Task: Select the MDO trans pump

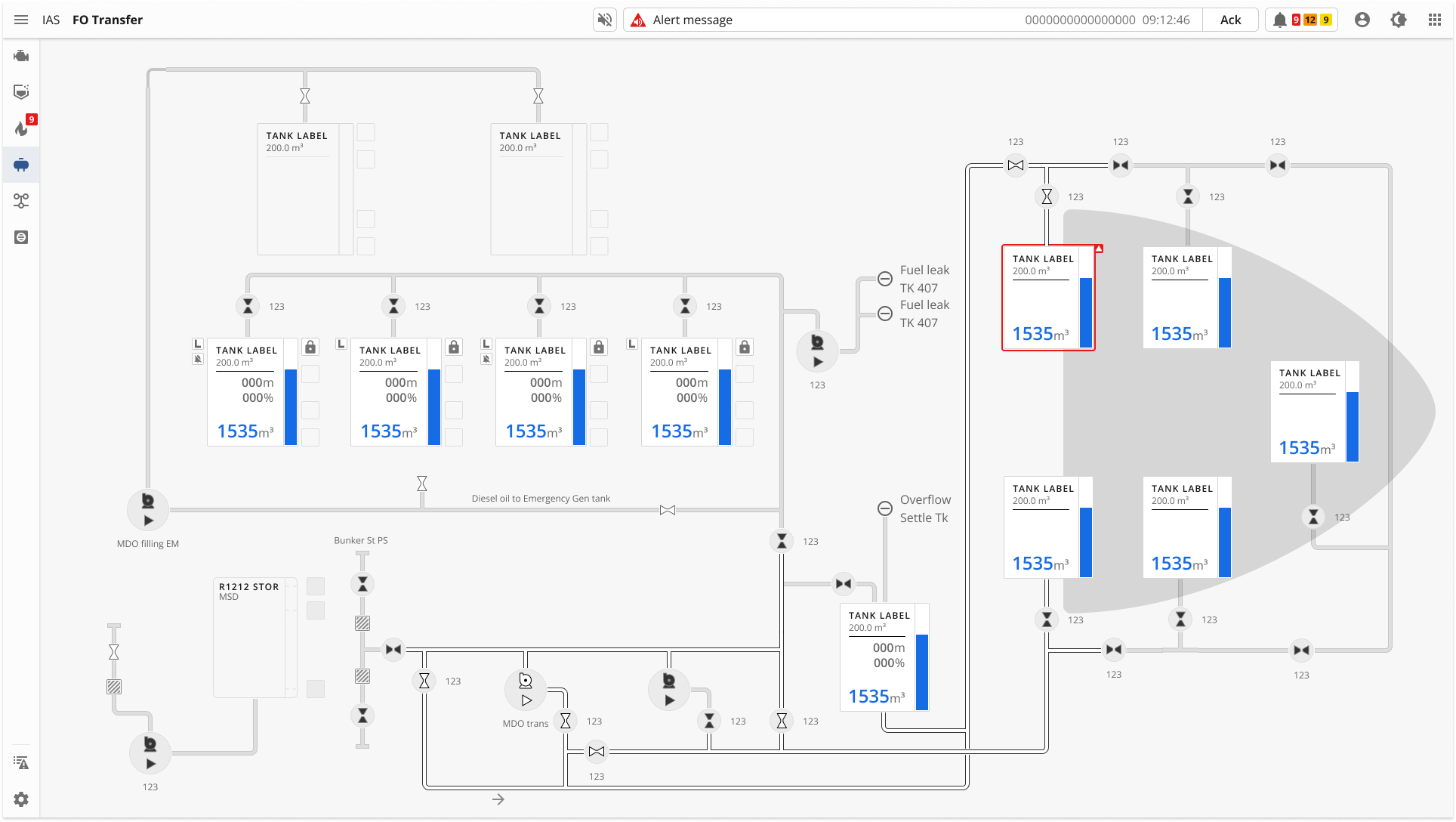Action: 526,690
